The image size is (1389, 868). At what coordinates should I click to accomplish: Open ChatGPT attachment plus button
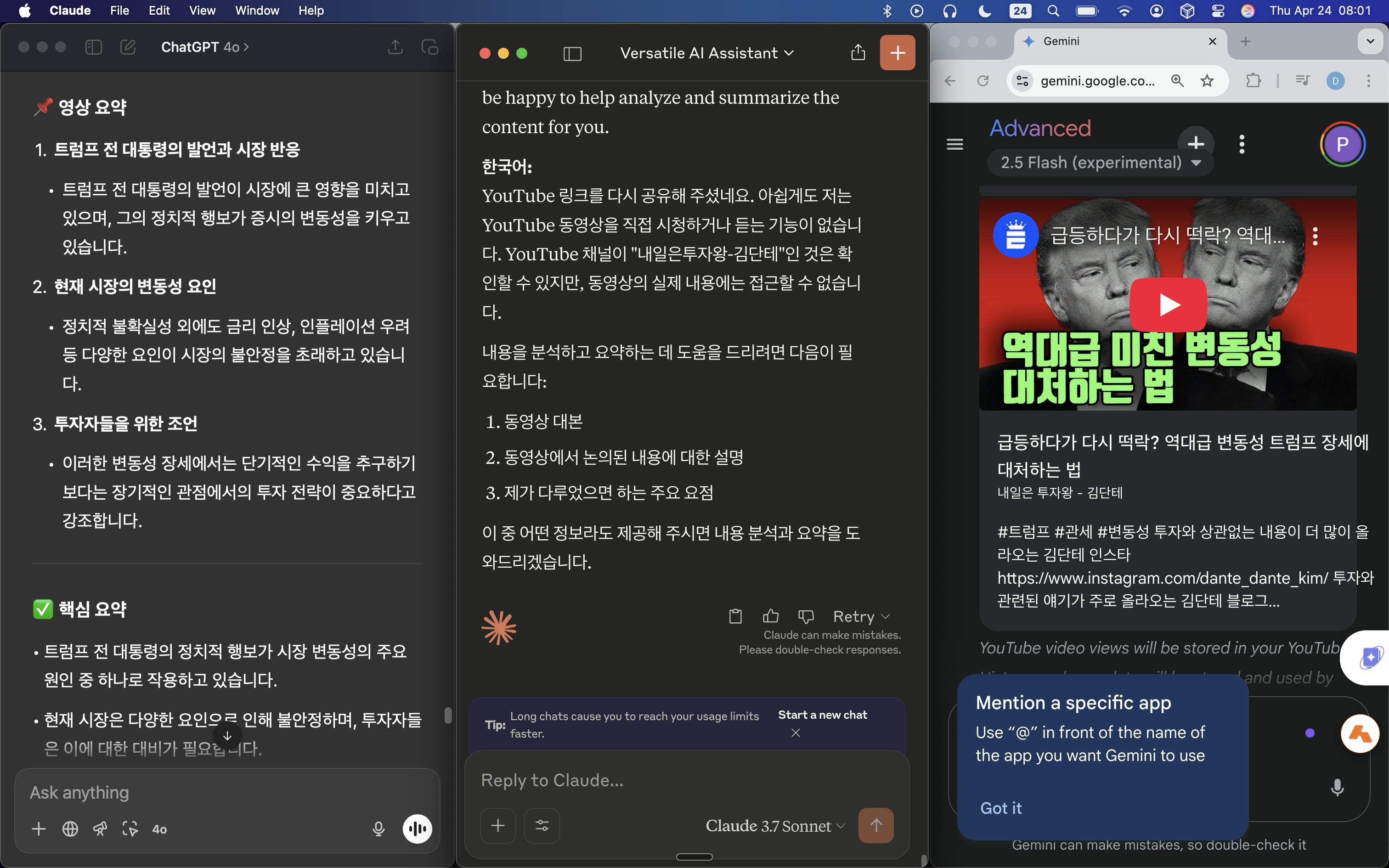tap(39, 829)
